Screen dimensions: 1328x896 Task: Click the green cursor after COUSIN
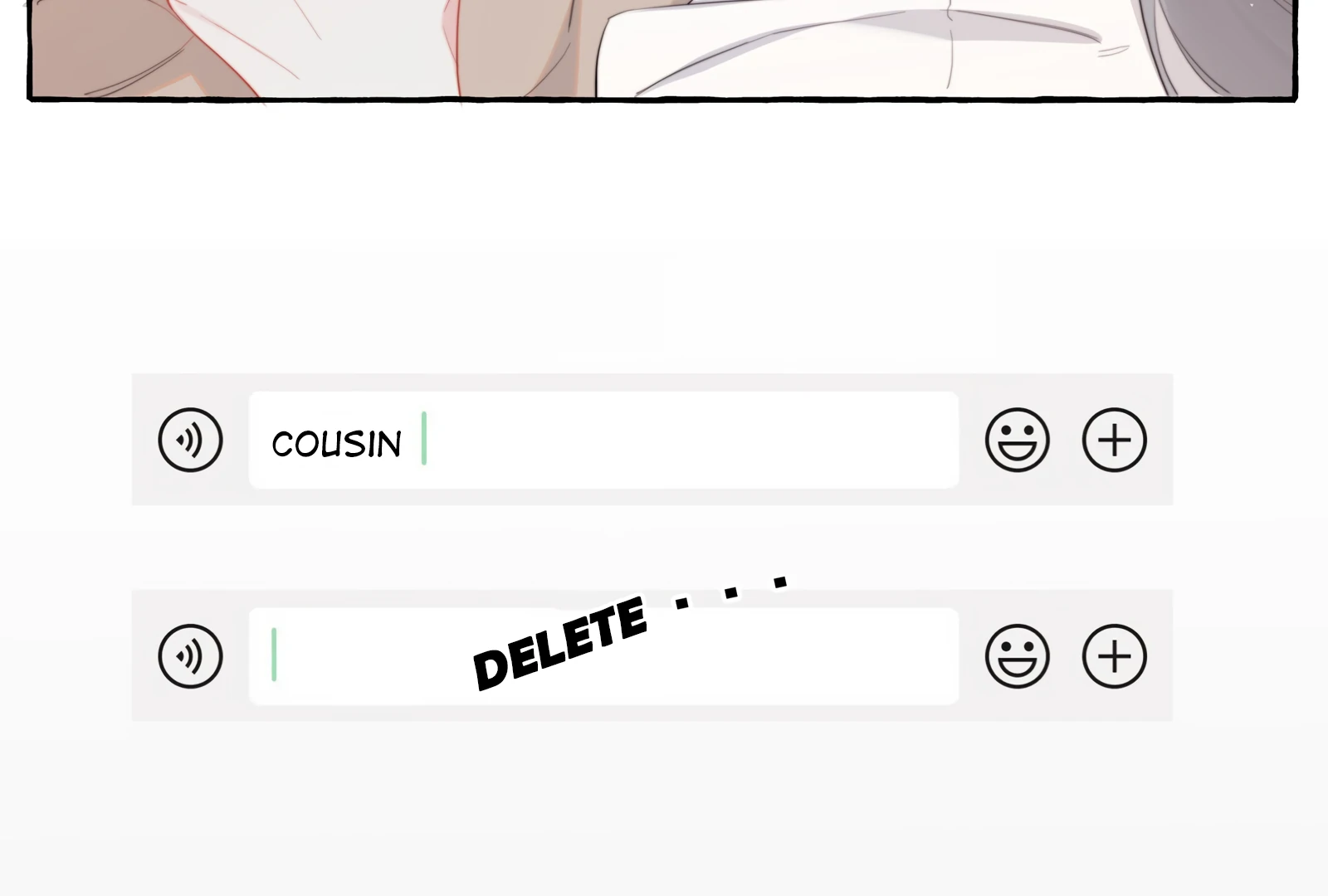coord(424,438)
